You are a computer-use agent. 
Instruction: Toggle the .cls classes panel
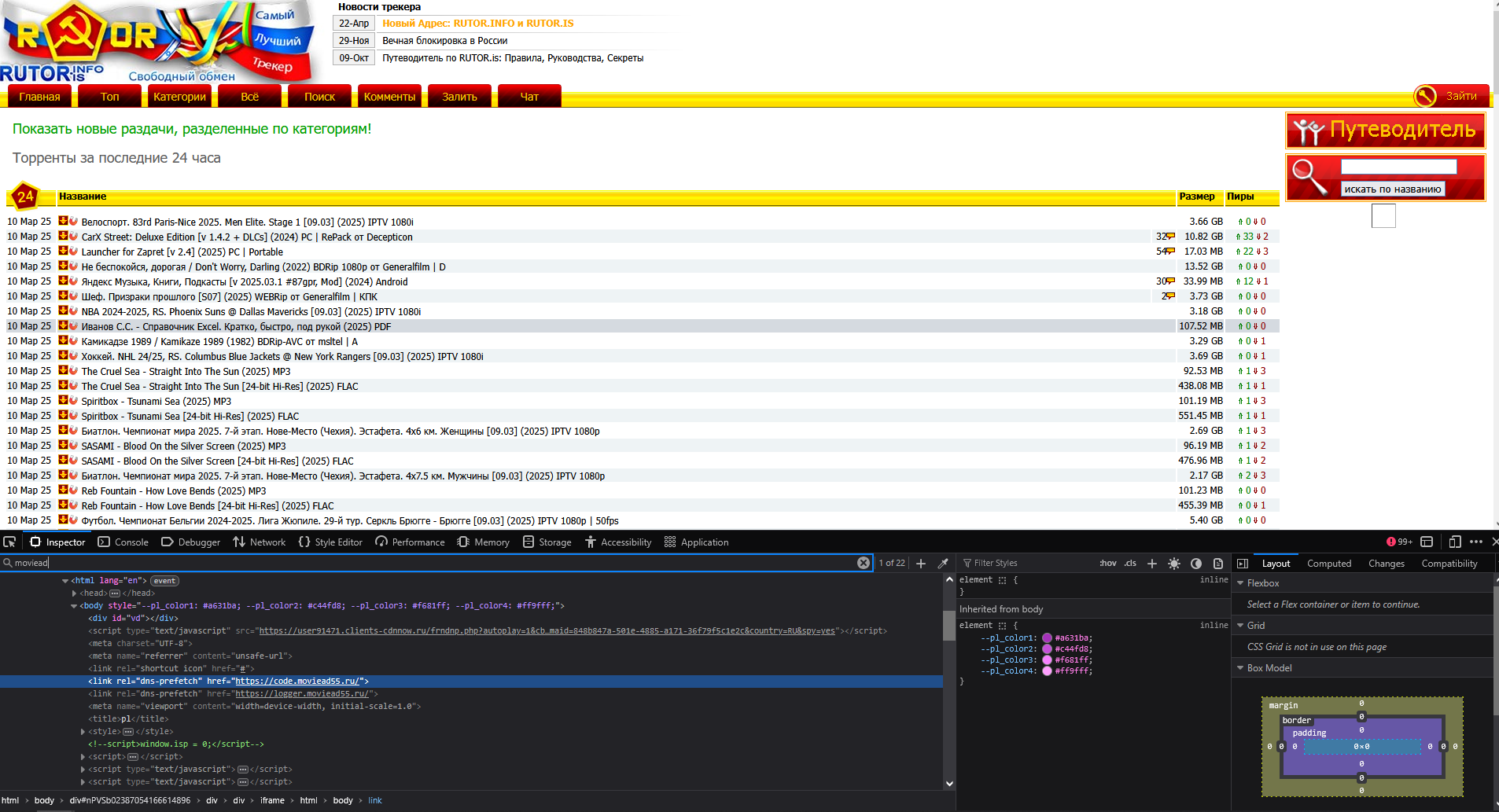[1130, 563]
